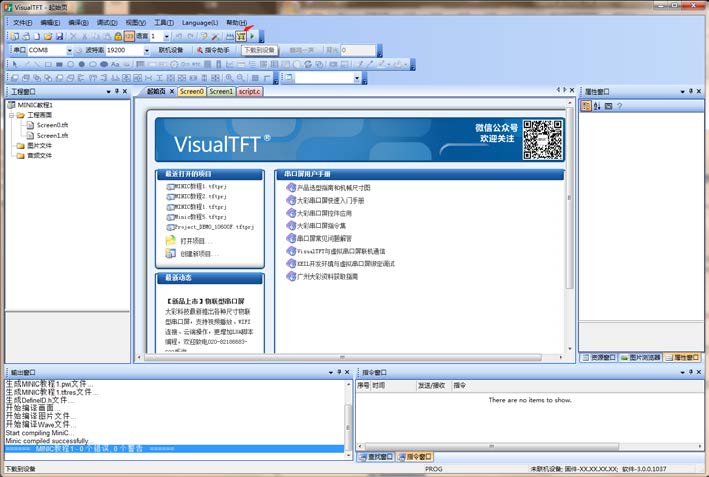Select the Aa text tool

pyautogui.click(x=115, y=64)
